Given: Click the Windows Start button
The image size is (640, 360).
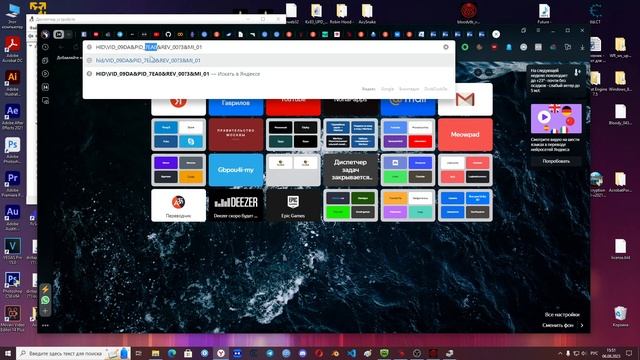Looking at the screenshot, I should [x=7, y=353].
